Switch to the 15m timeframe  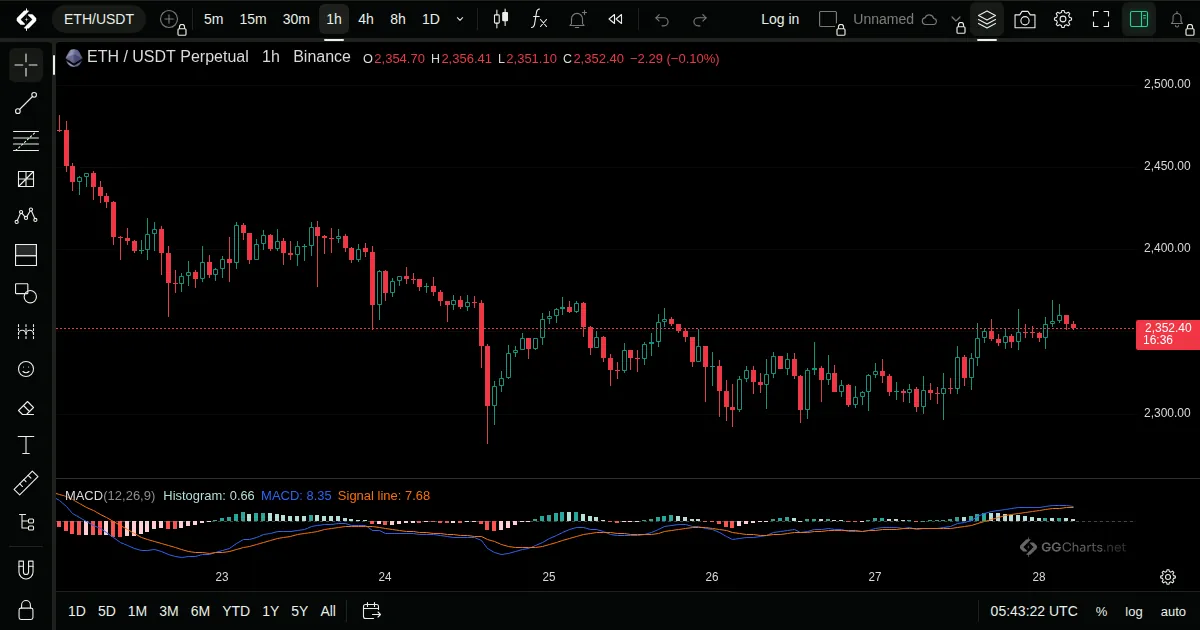click(x=253, y=19)
